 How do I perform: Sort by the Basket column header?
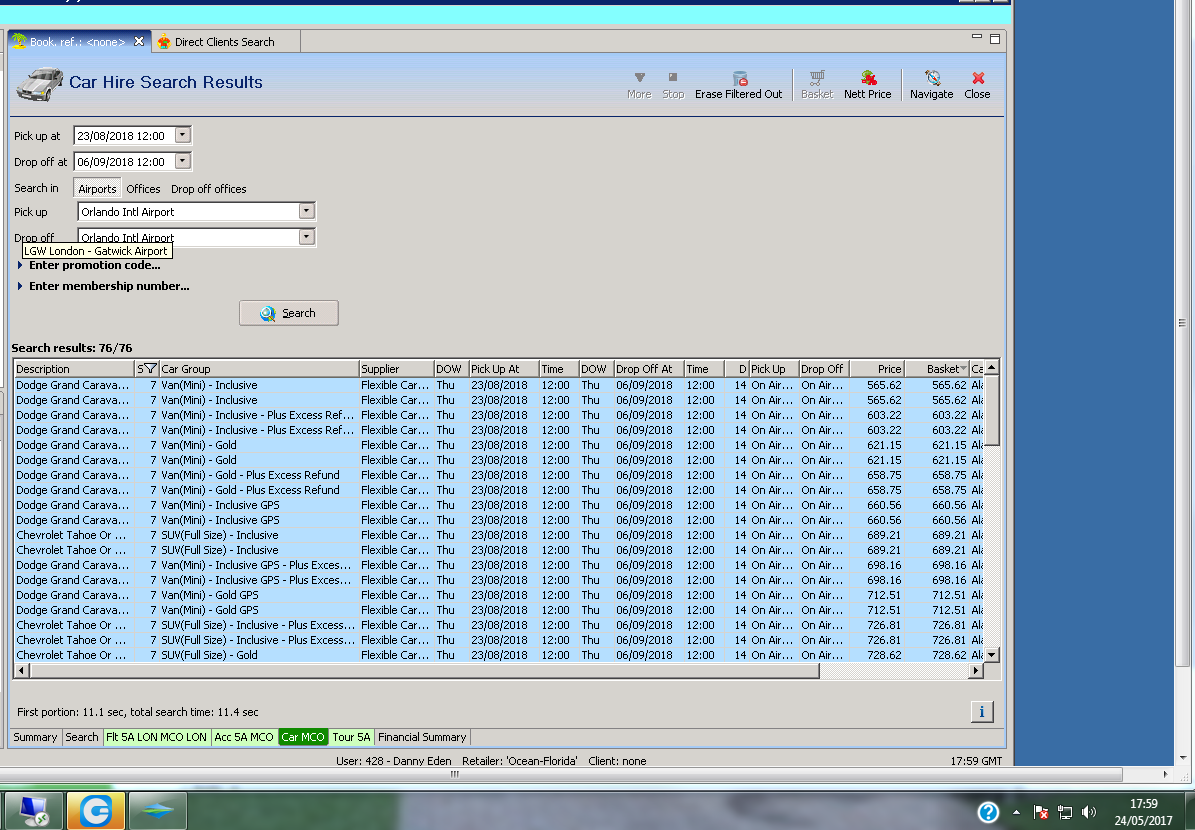click(936, 369)
